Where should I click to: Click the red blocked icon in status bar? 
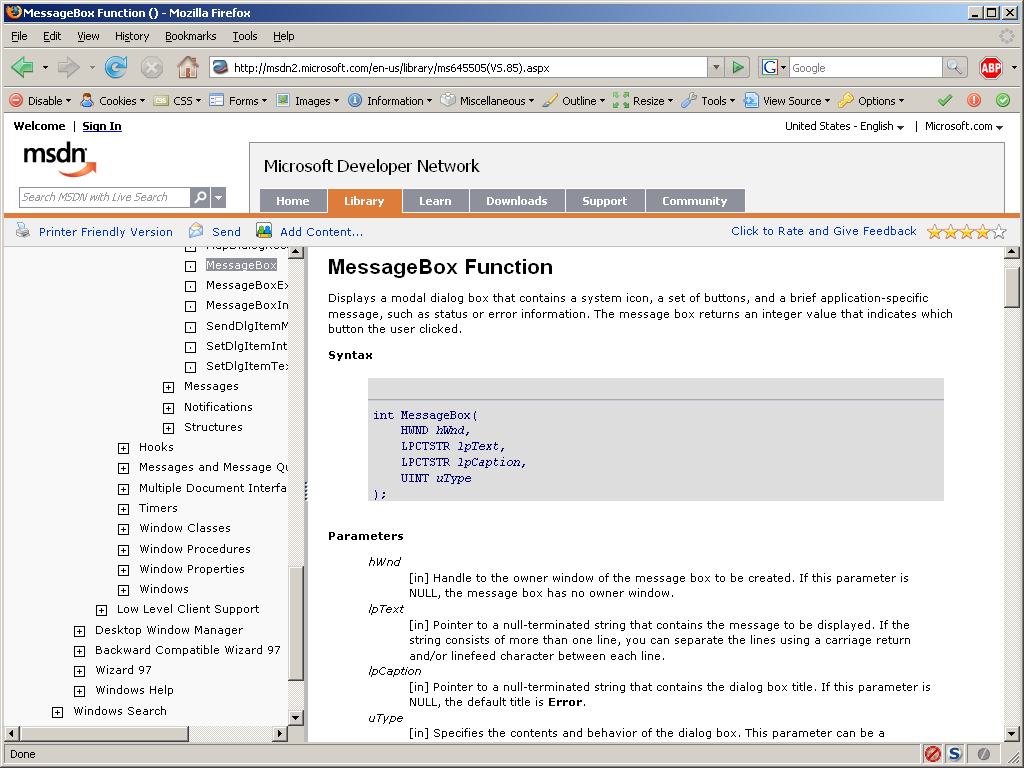click(x=933, y=754)
